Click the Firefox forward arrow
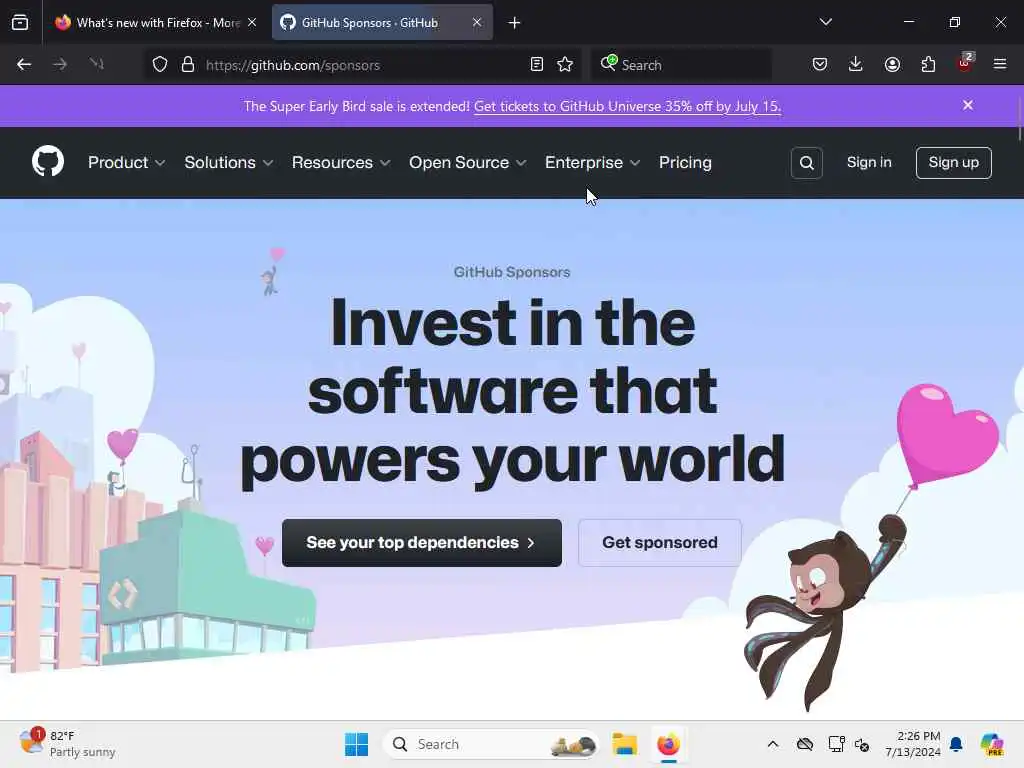This screenshot has width=1024, height=768. coord(60,64)
